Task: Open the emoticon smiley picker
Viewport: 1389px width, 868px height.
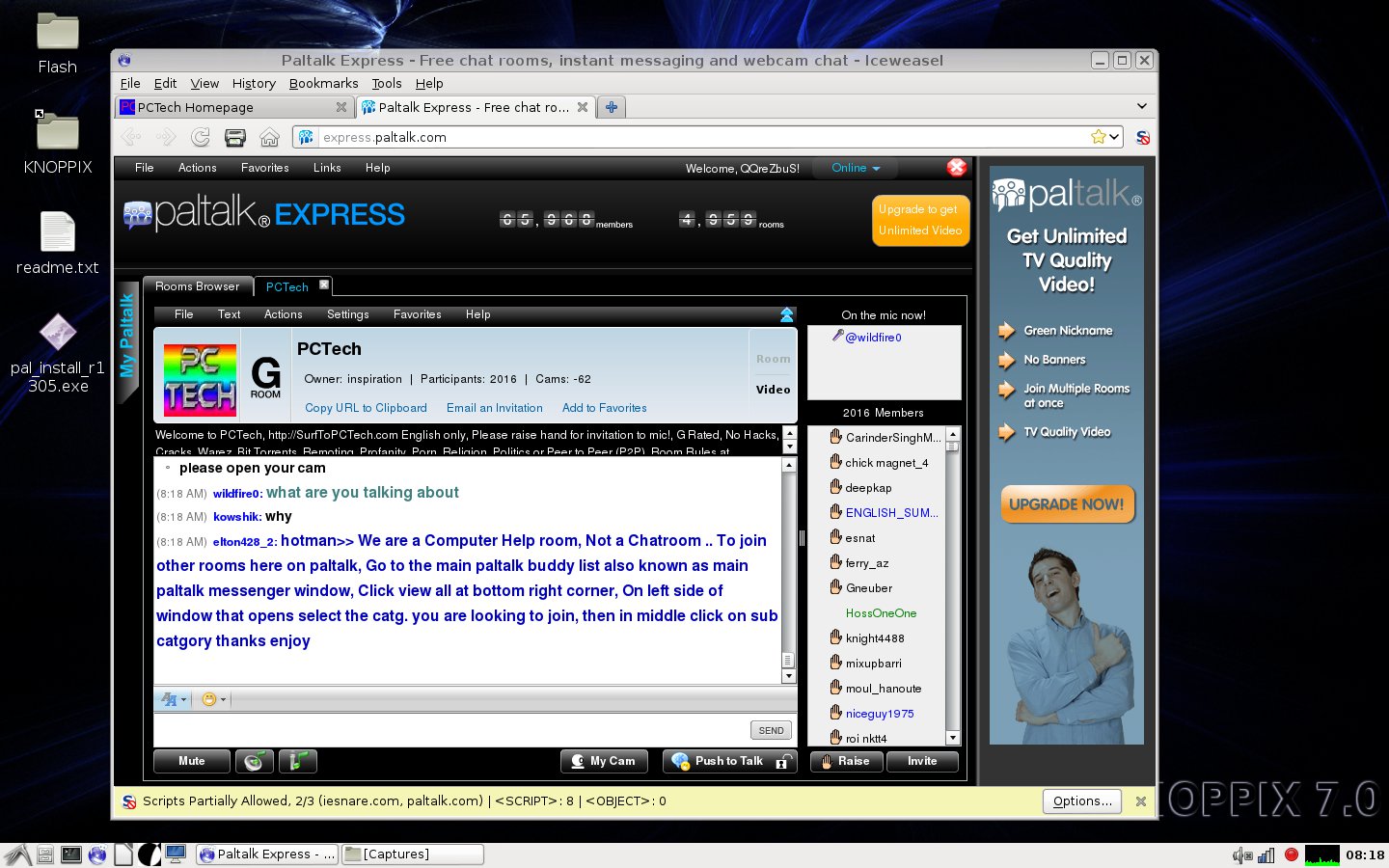Action: [213, 699]
